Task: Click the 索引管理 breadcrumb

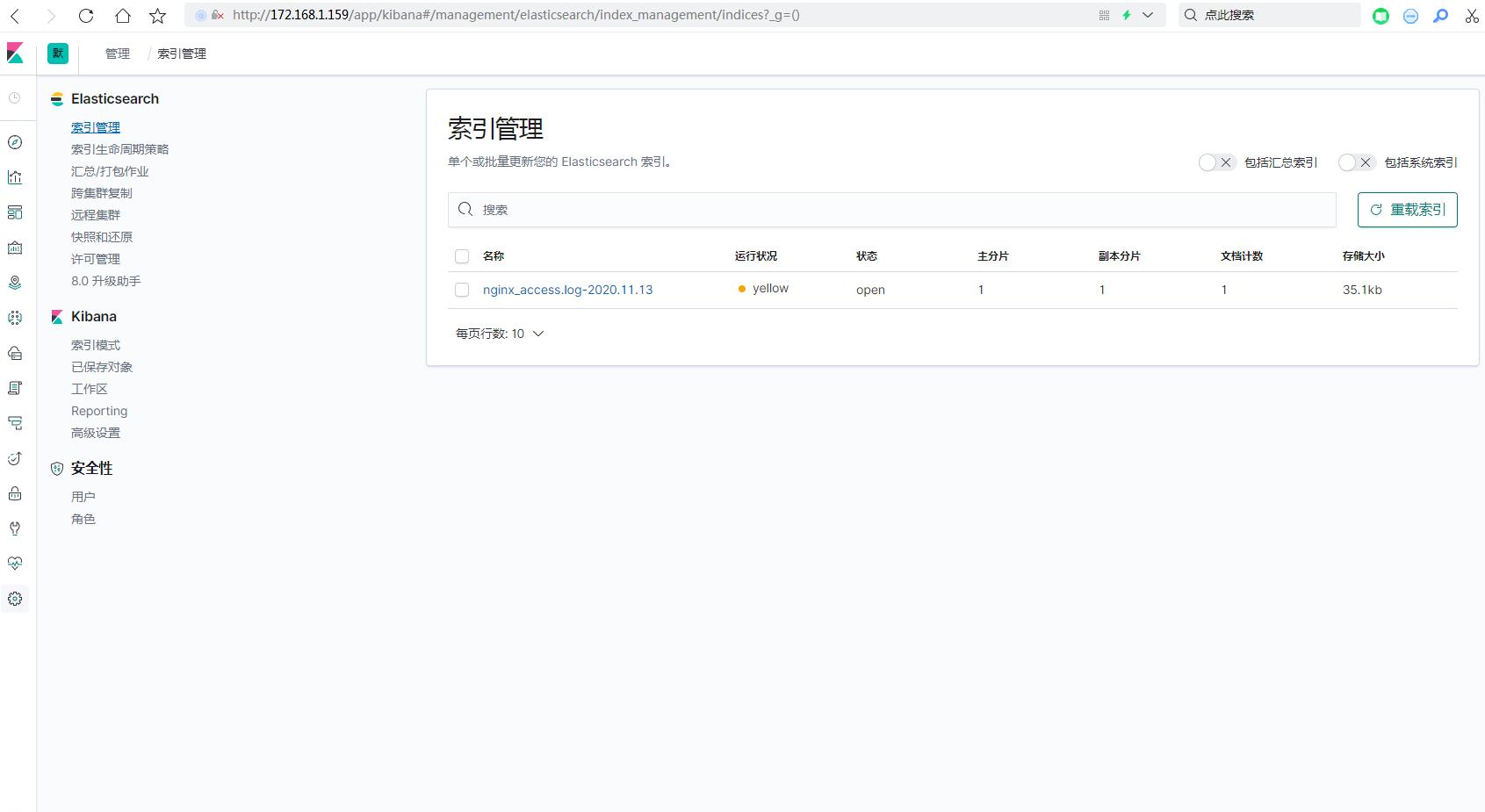Action: click(182, 54)
